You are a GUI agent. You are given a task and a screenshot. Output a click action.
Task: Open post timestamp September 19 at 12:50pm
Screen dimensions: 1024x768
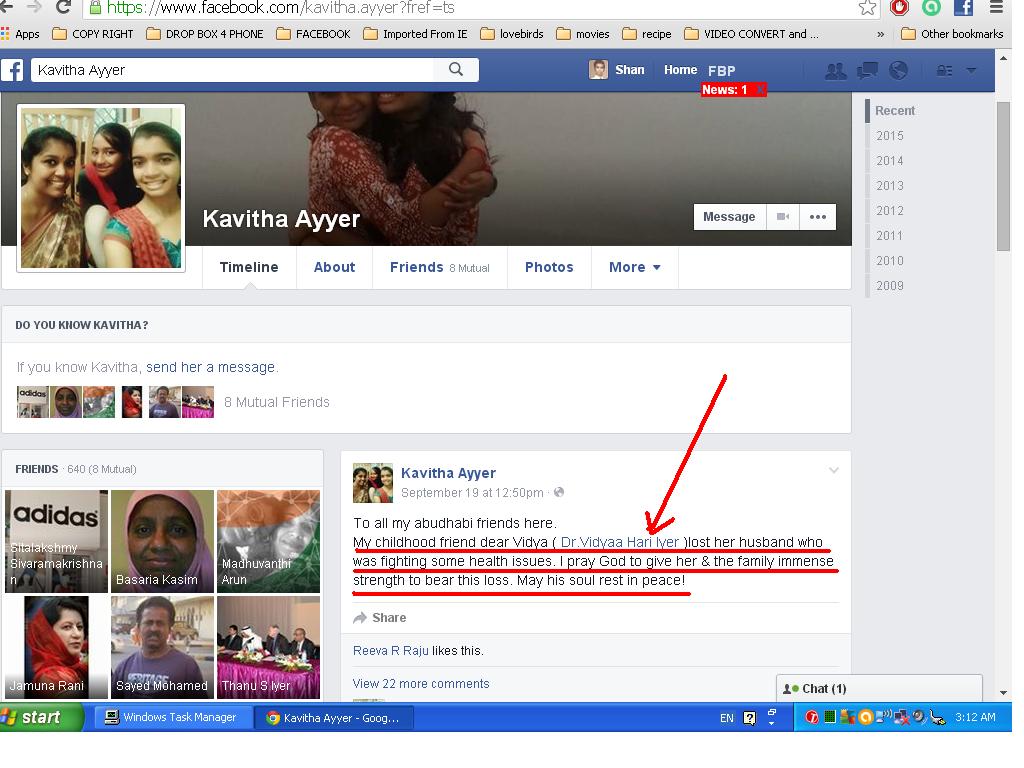(472, 493)
